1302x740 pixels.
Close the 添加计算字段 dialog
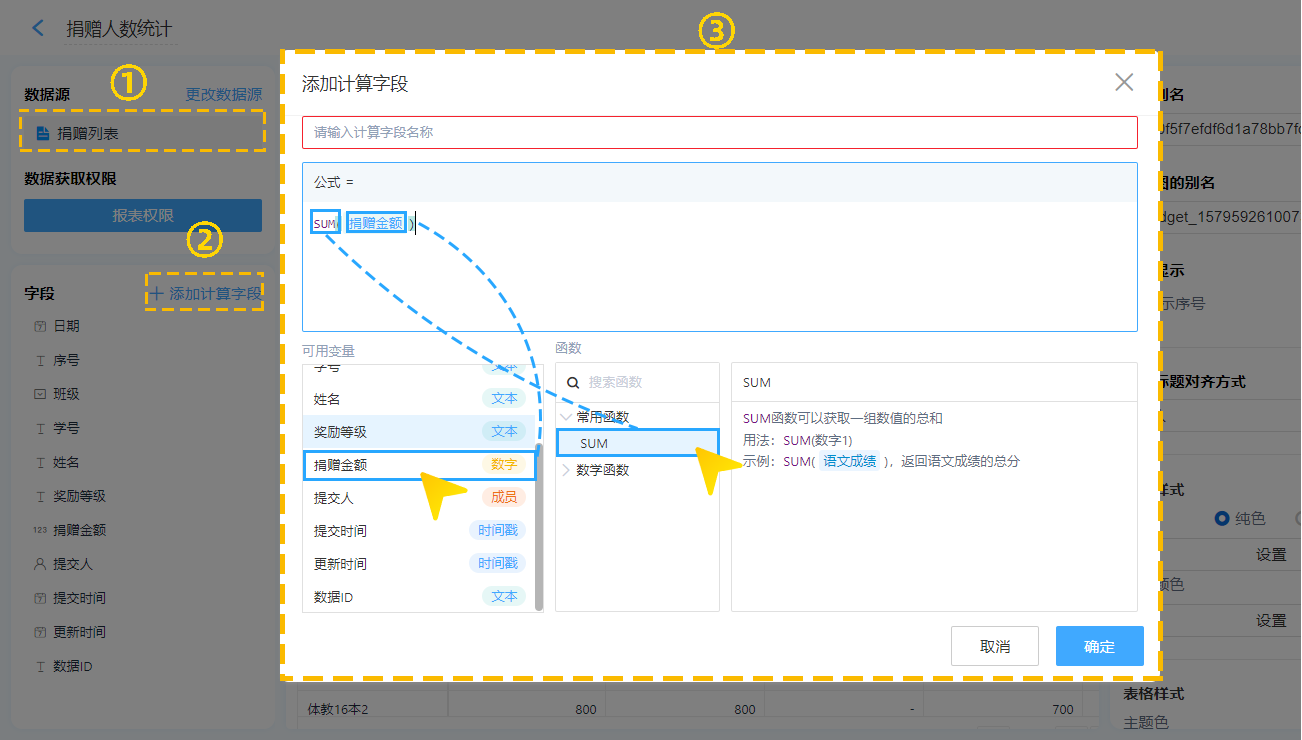click(1124, 83)
